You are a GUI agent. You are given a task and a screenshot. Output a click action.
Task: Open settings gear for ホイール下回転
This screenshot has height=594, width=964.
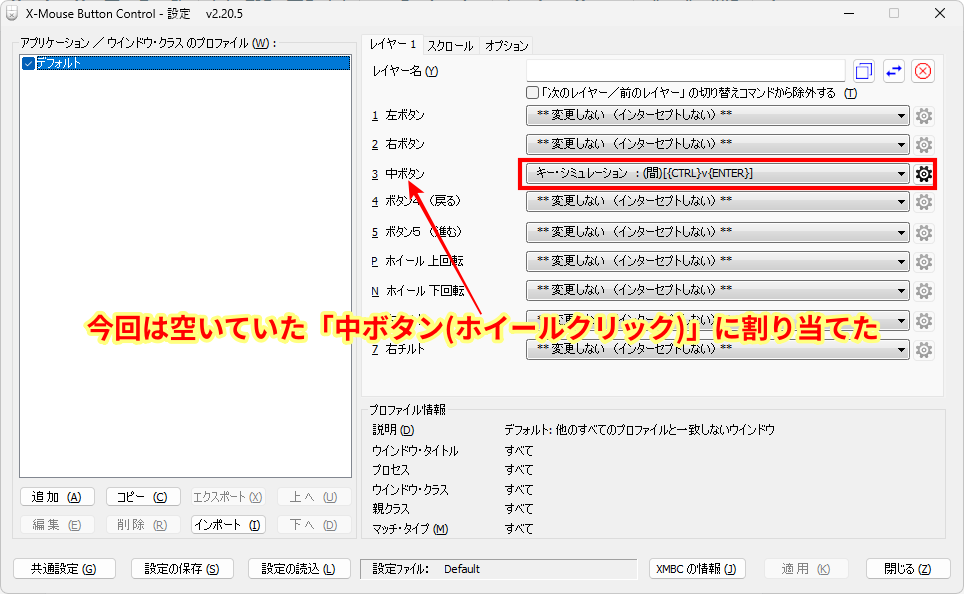click(922, 290)
